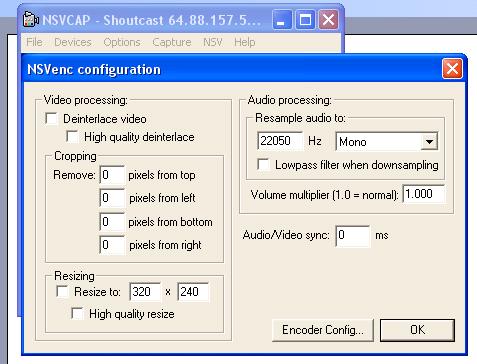Open the Capture menu in NSVCAP
The width and height of the screenshot is (477, 364).
click(x=172, y=42)
